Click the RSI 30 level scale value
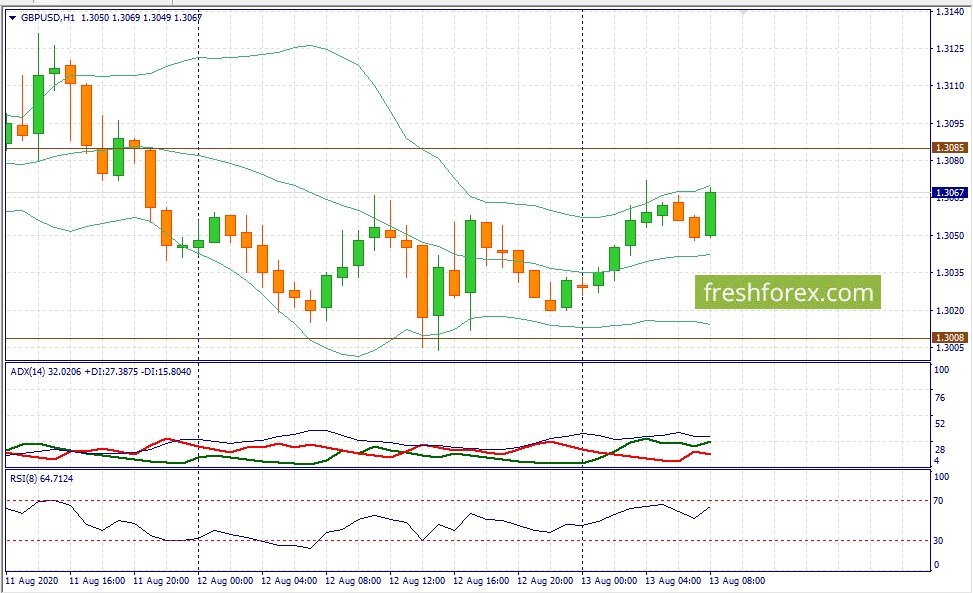Image resolution: width=973 pixels, height=593 pixels. point(938,540)
